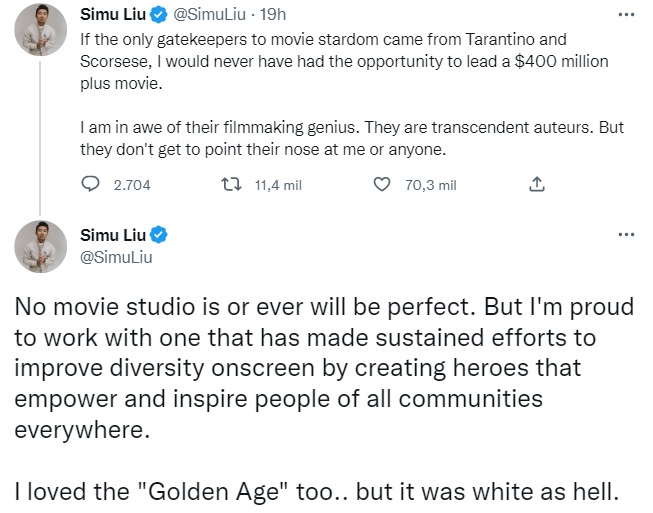Click the share tweet upload icon
The height and width of the screenshot is (513, 653).
(x=536, y=185)
